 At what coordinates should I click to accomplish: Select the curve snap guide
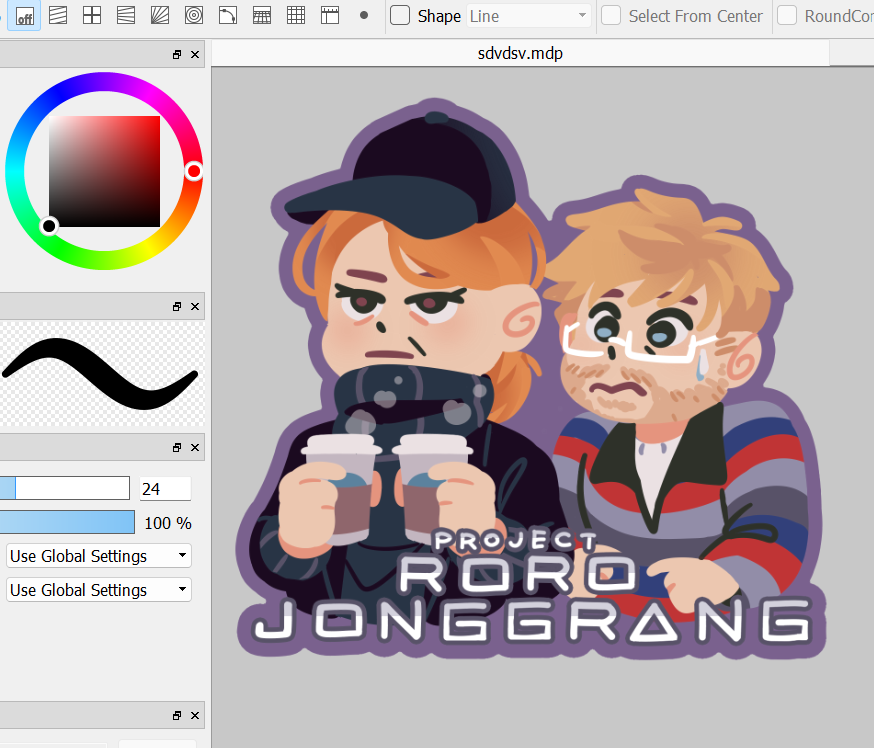228,16
